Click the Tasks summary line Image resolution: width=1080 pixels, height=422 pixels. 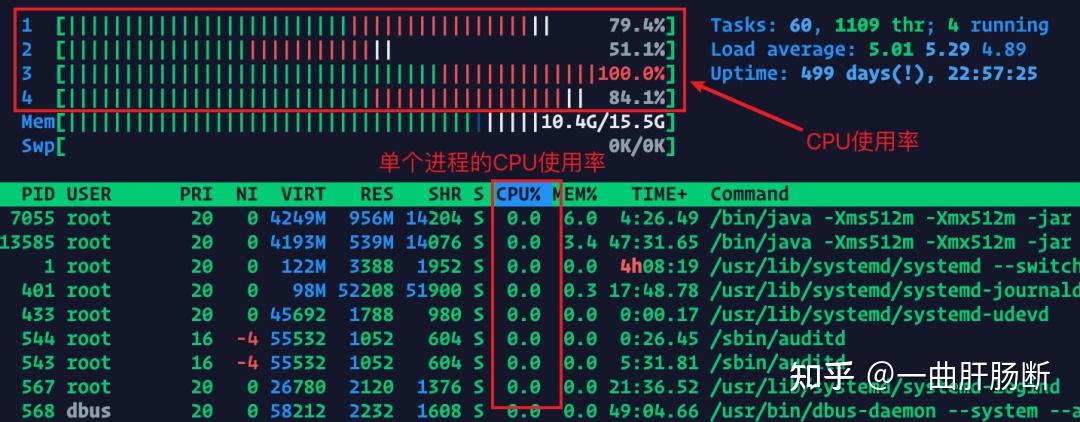[880, 26]
